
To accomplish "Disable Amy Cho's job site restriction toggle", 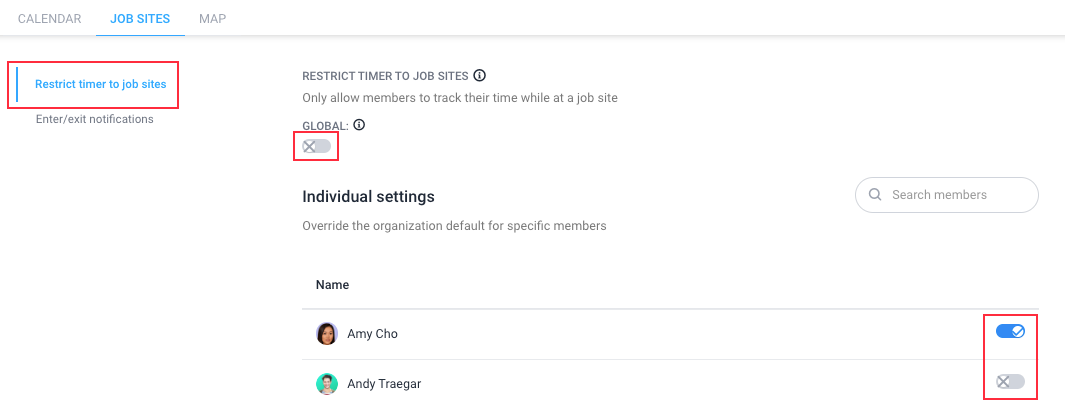I will tap(1010, 332).
